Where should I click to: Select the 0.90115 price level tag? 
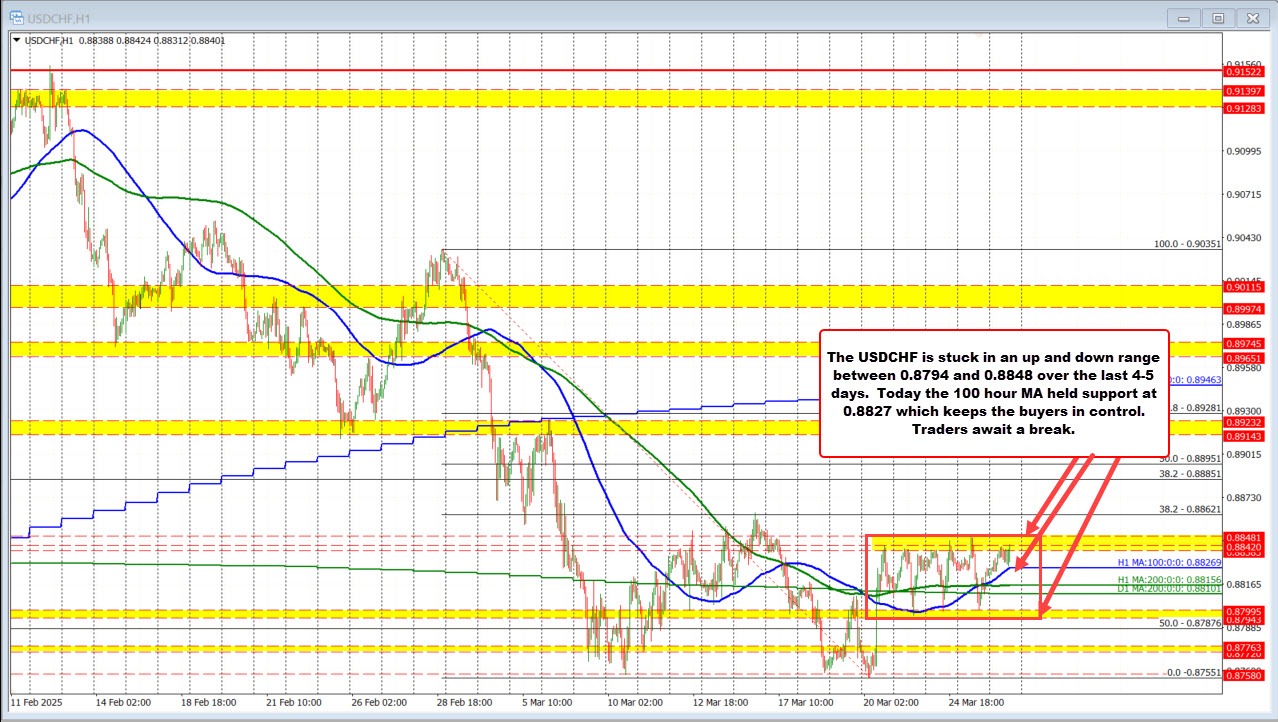pos(1245,287)
